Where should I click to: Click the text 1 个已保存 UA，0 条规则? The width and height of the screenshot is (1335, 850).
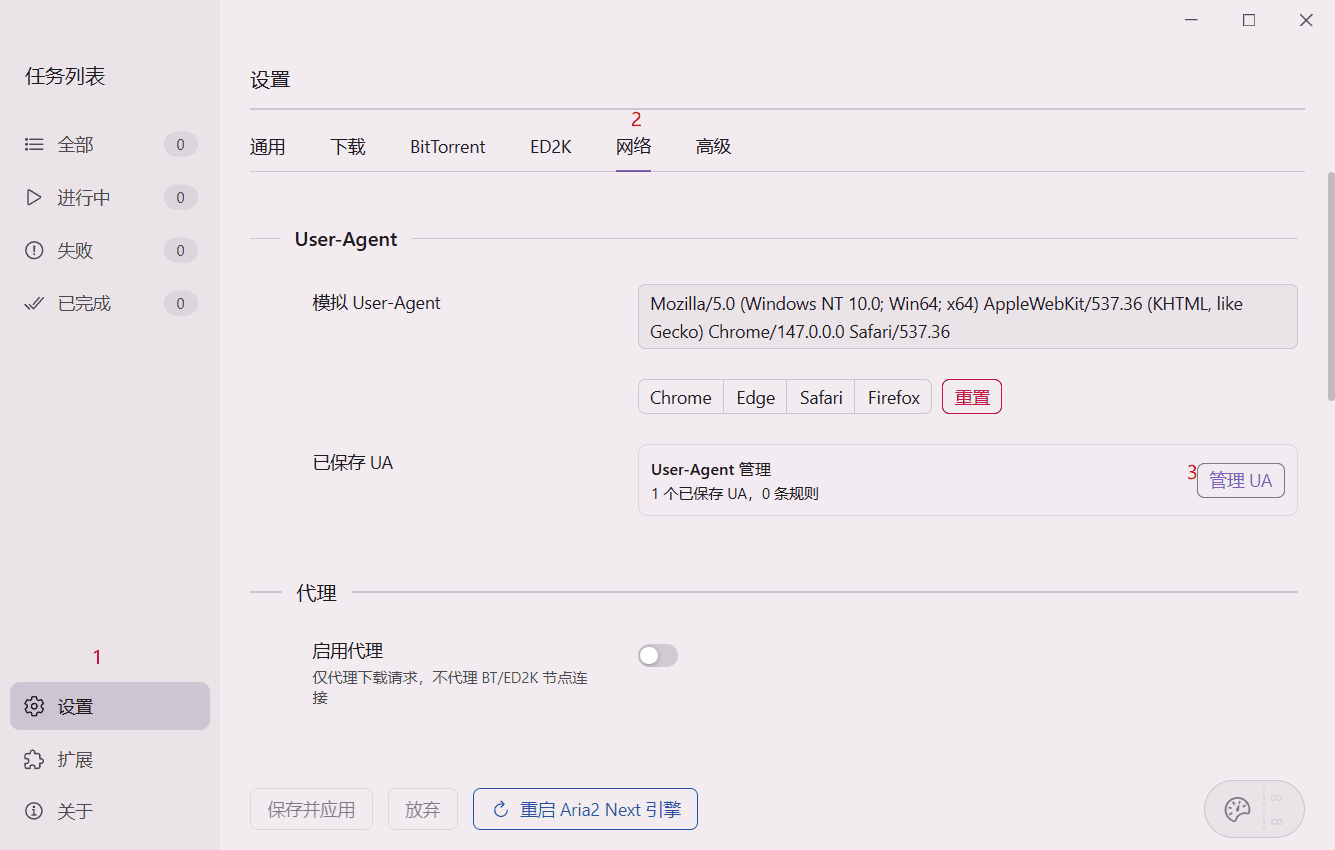click(x=735, y=494)
